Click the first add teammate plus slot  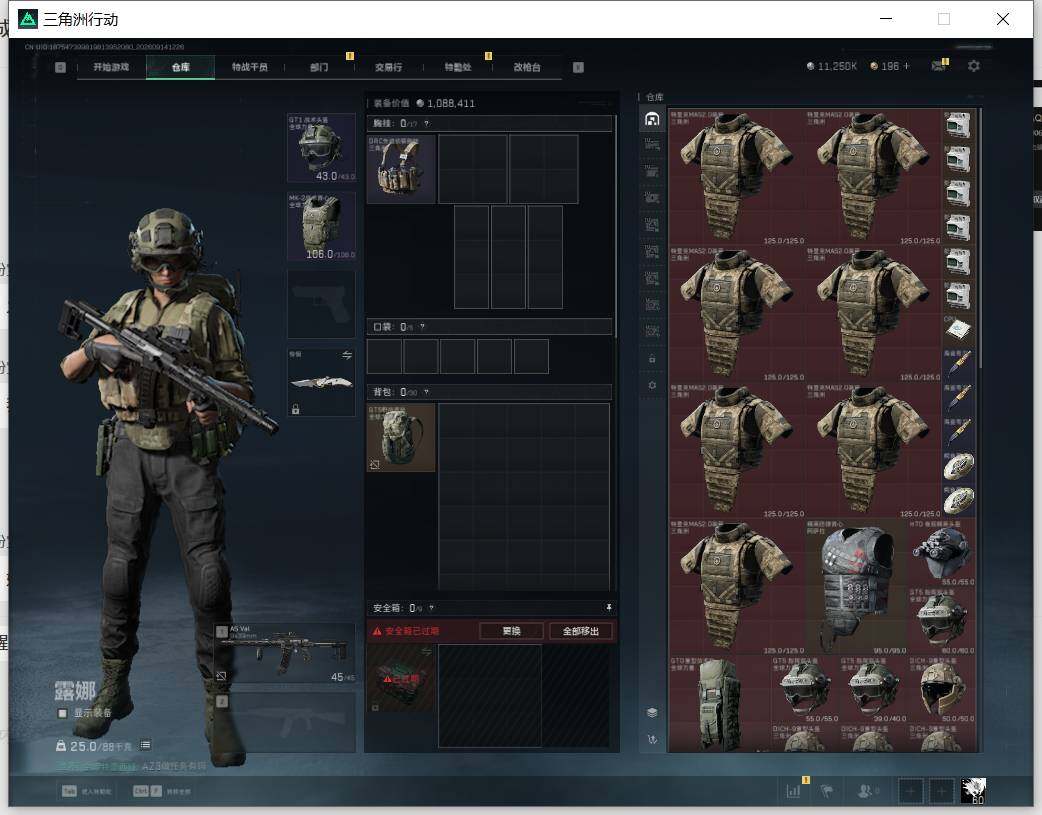(911, 791)
